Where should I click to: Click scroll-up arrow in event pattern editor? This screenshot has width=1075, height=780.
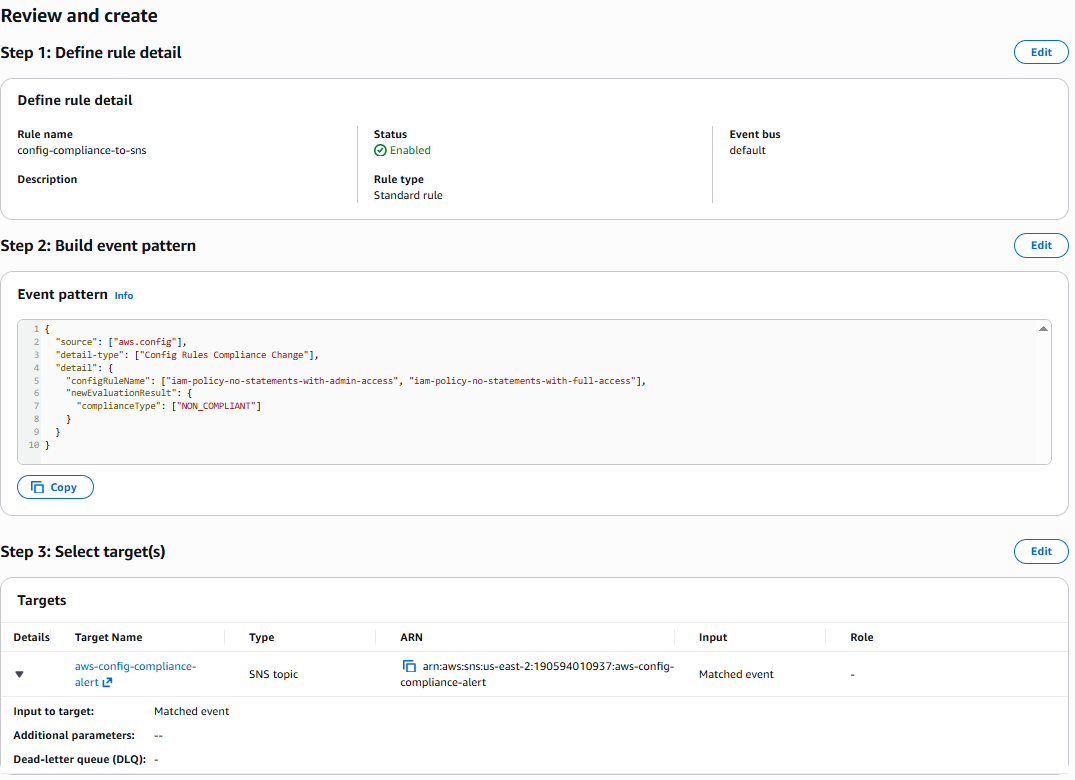(1043, 329)
